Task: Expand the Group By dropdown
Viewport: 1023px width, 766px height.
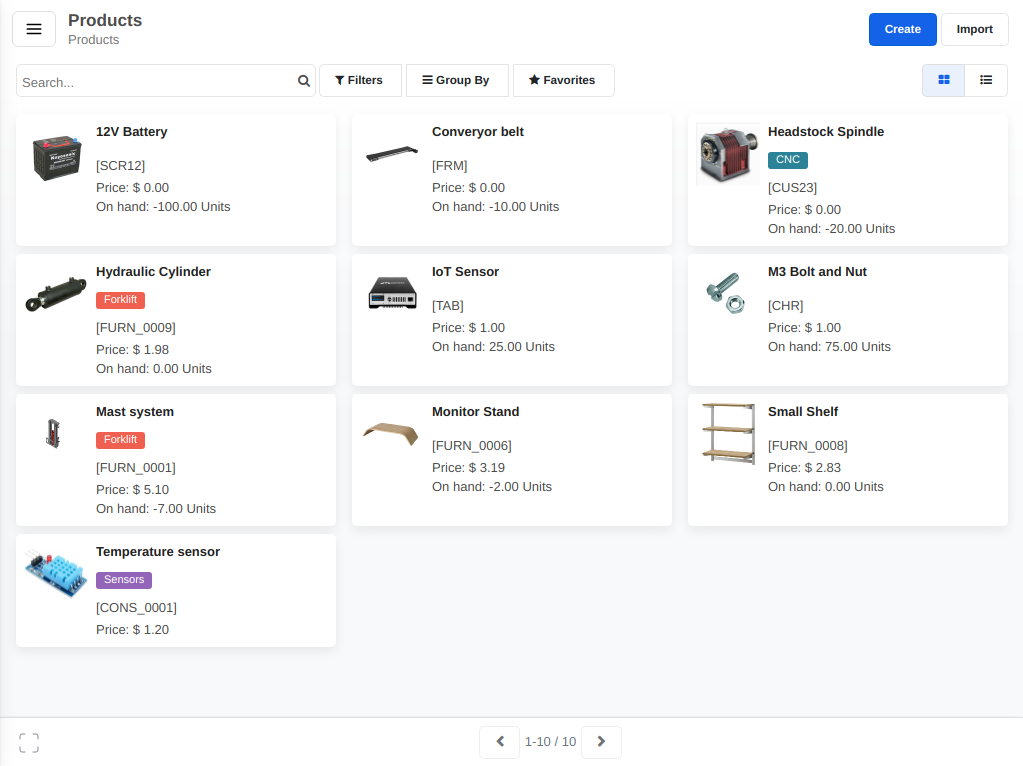Action: (x=456, y=80)
